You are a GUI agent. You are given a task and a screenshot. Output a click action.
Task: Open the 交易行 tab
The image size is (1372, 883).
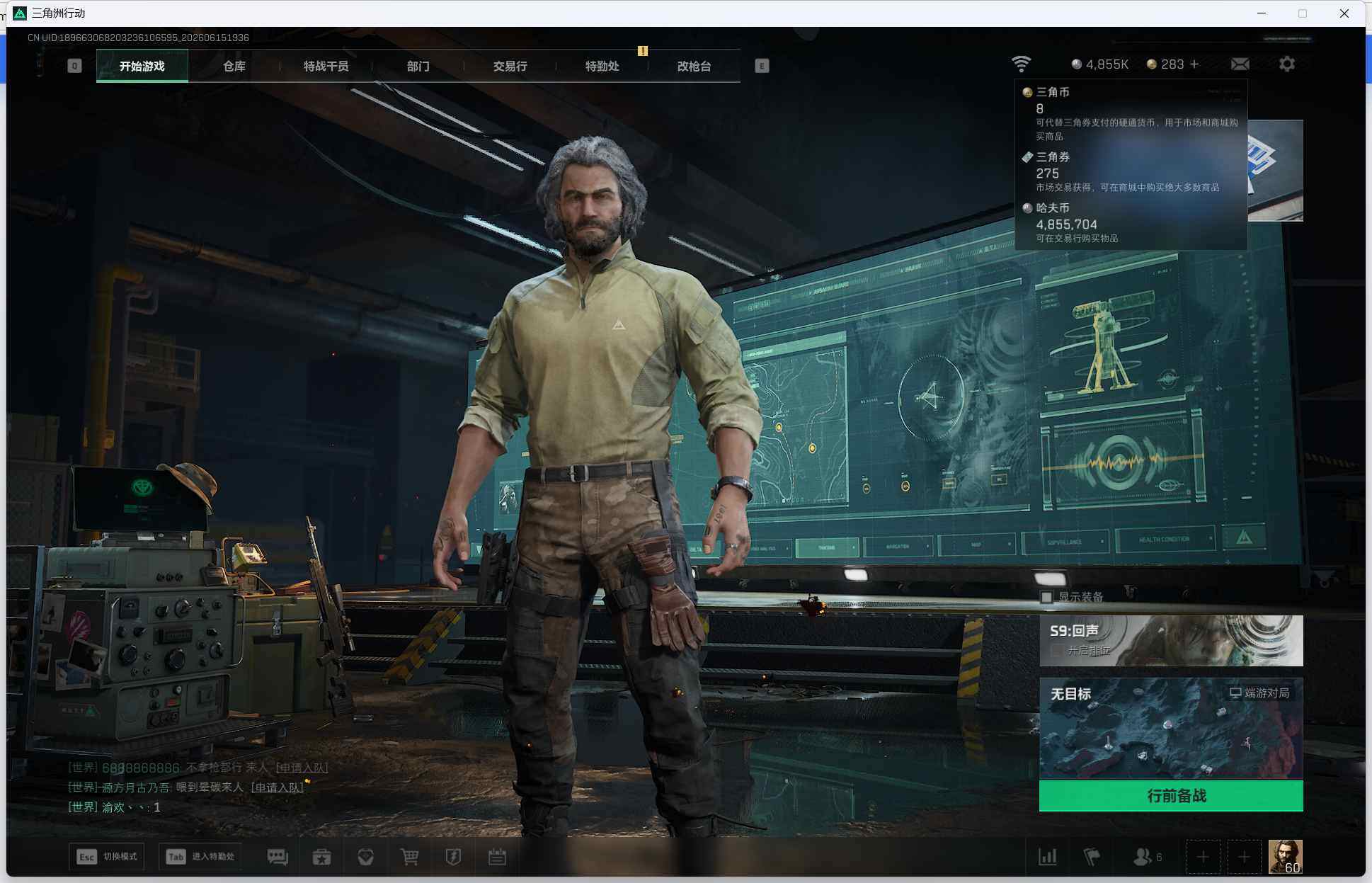point(510,66)
